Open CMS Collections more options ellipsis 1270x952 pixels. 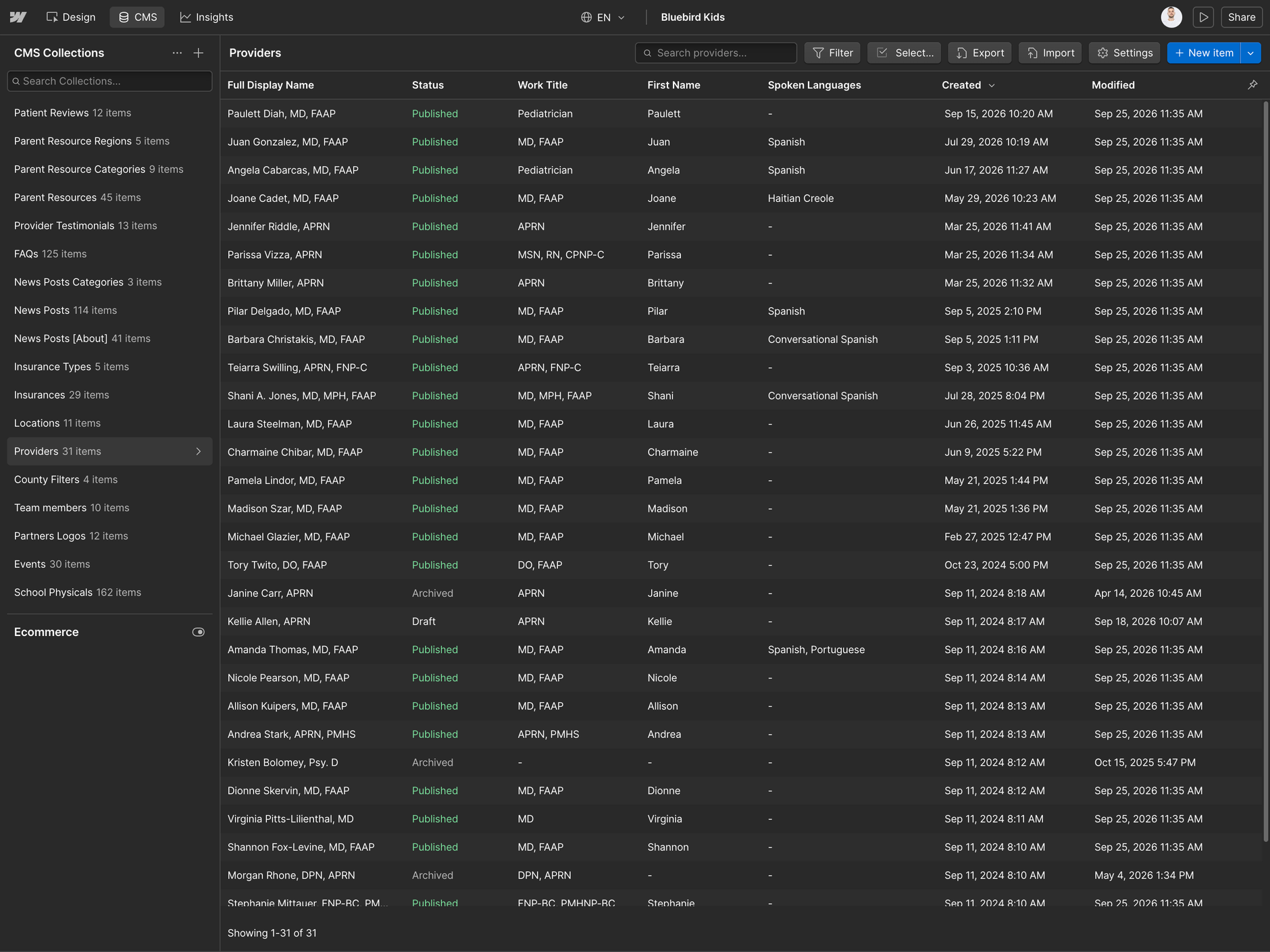pyautogui.click(x=177, y=53)
